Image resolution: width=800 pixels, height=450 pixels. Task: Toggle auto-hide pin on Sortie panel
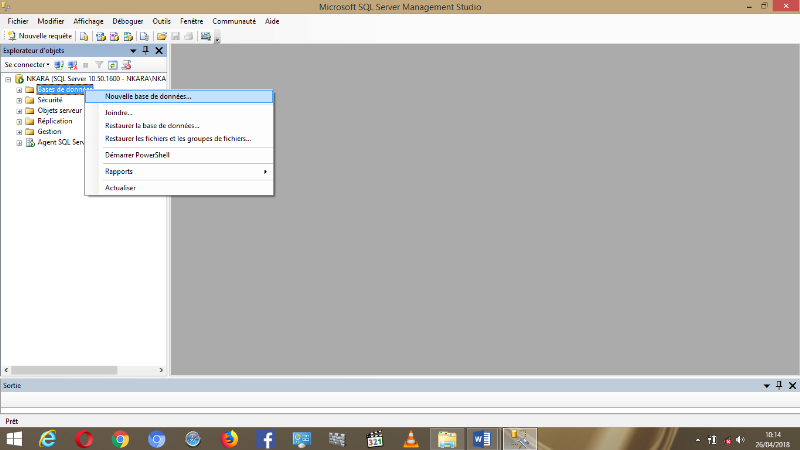pos(779,385)
